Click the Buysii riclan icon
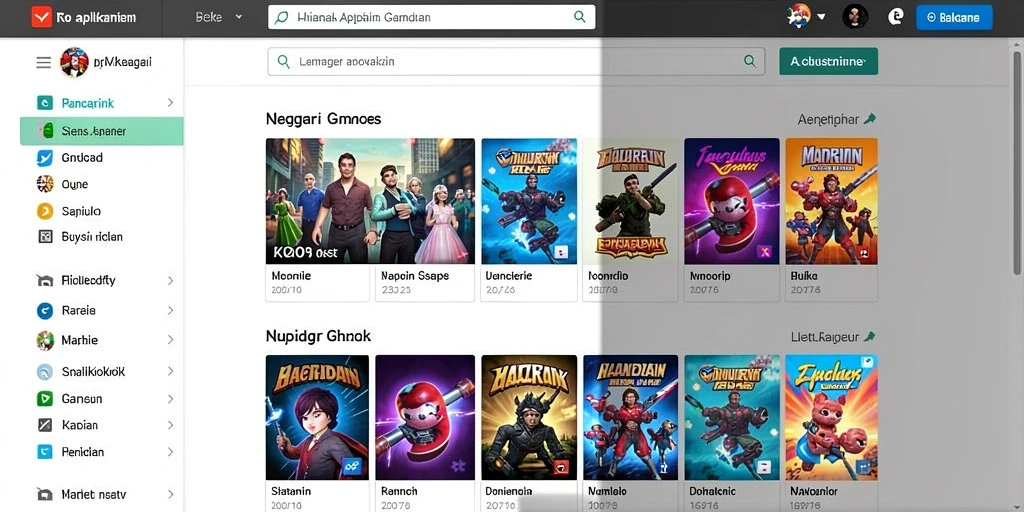1024x512 pixels. (x=44, y=237)
